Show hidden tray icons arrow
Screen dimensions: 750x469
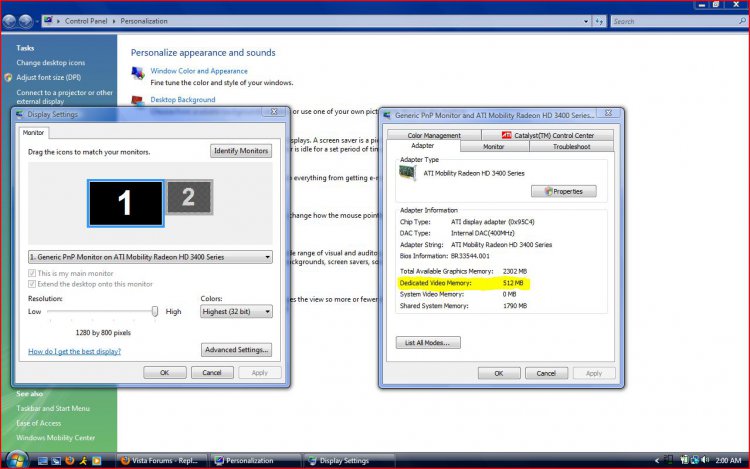657,460
